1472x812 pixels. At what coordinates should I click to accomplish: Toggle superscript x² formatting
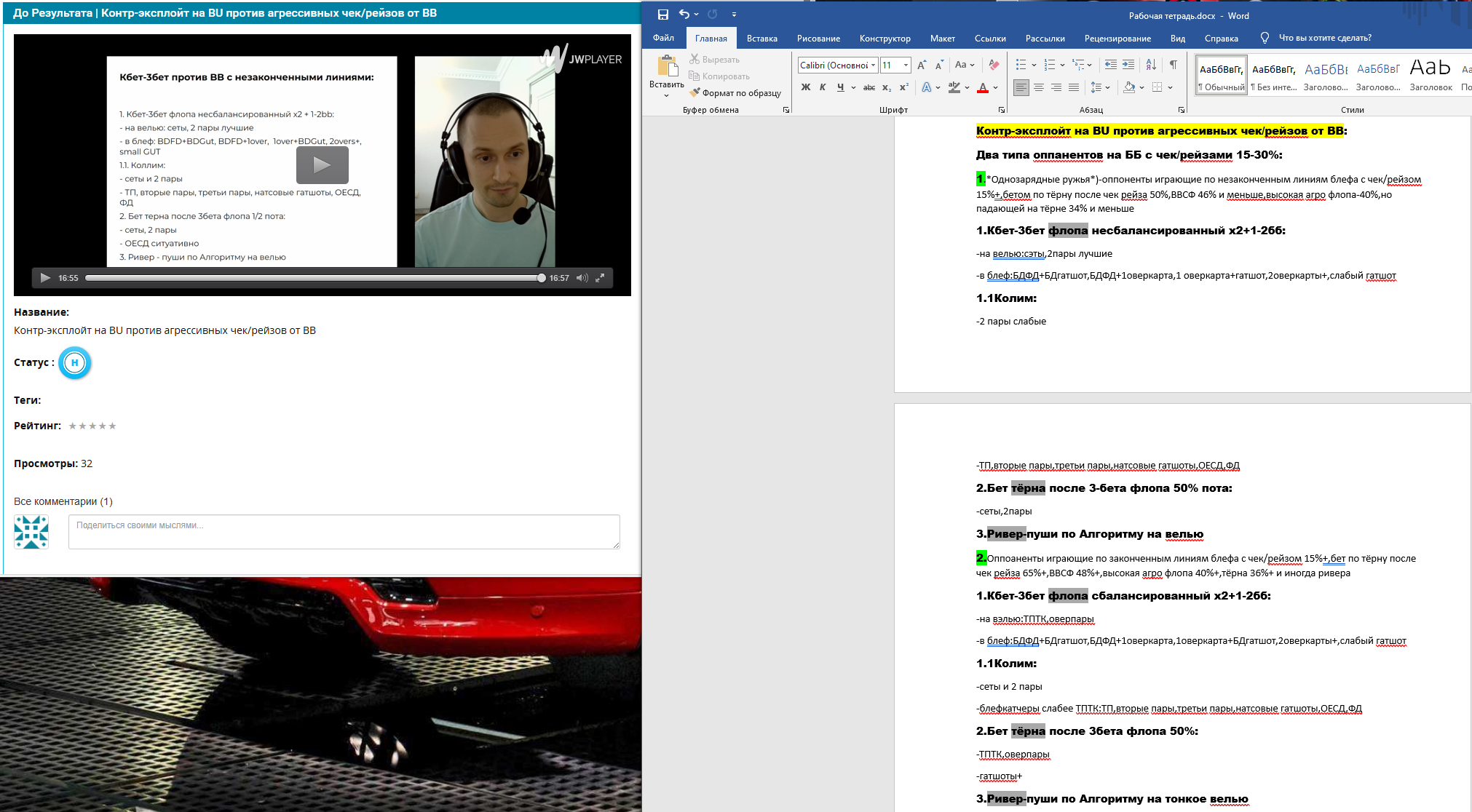(x=904, y=87)
